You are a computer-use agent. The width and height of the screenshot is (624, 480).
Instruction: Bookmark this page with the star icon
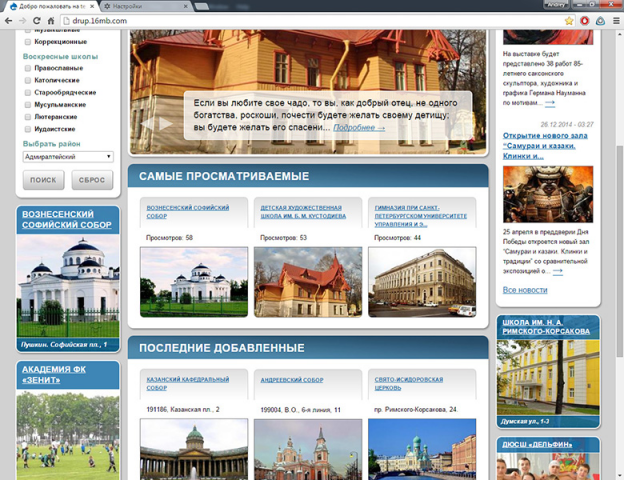click(x=569, y=21)
